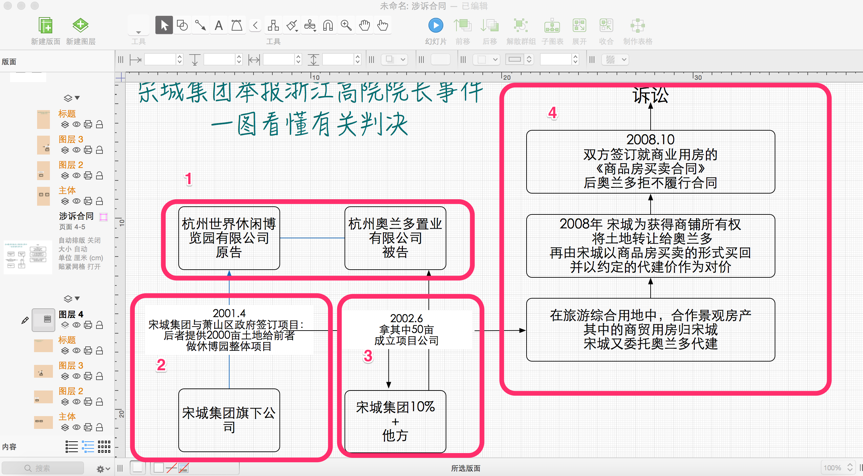Select the 杭州奥兰多置业有限公司 被告 shape
Screen dimensions: 863x476
click(395, 238)
